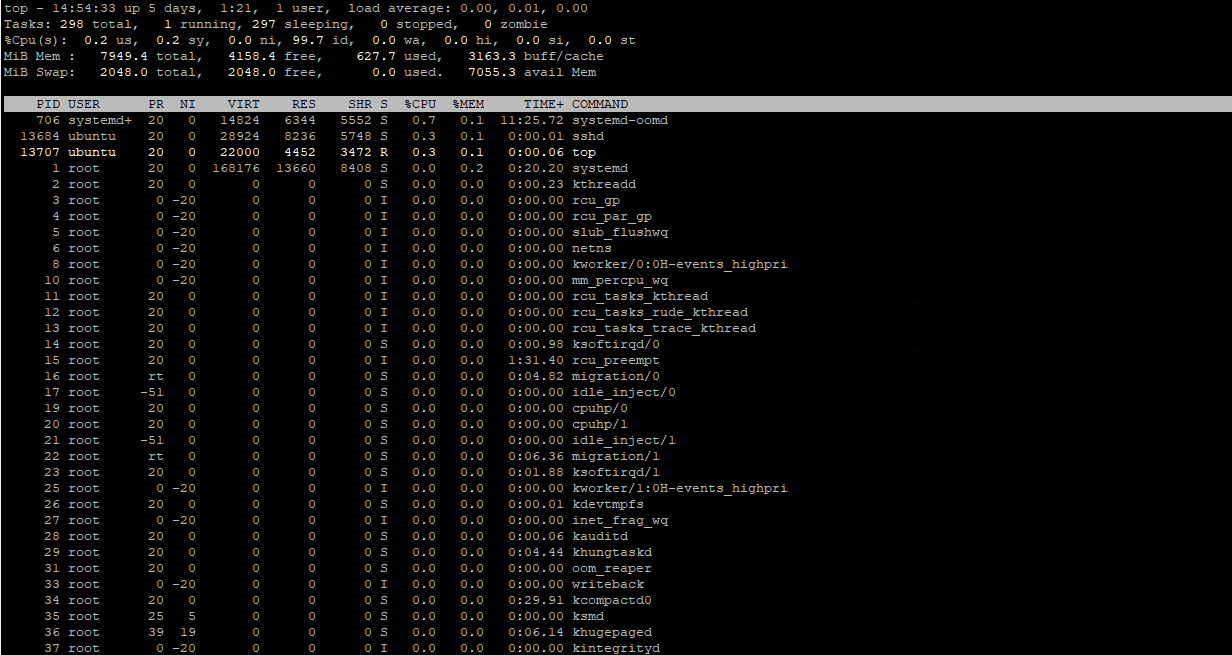1232x655 pixels.
Task: Click the rcu_gp process name
Action: [x=596, y=200]
